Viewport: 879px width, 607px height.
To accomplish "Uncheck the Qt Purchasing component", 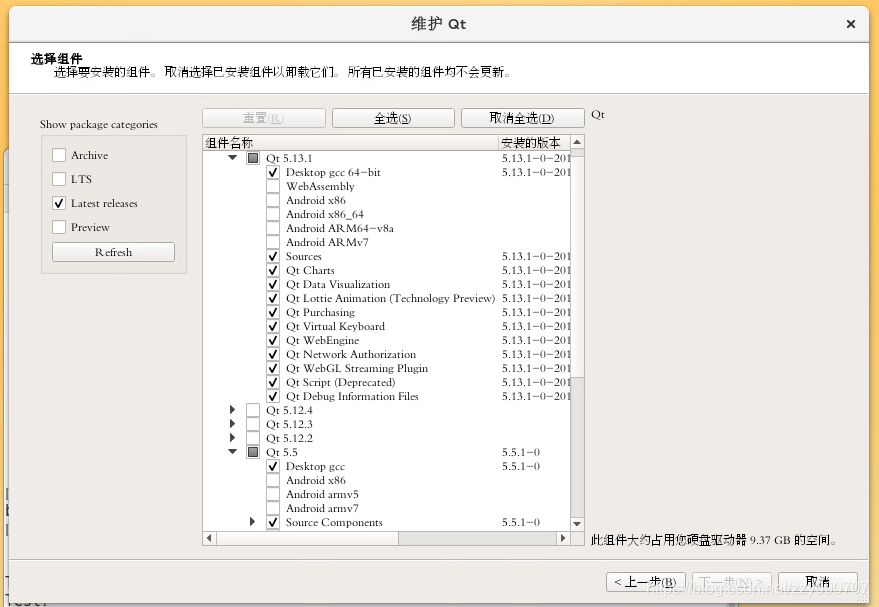I will (x=273, y=312).
